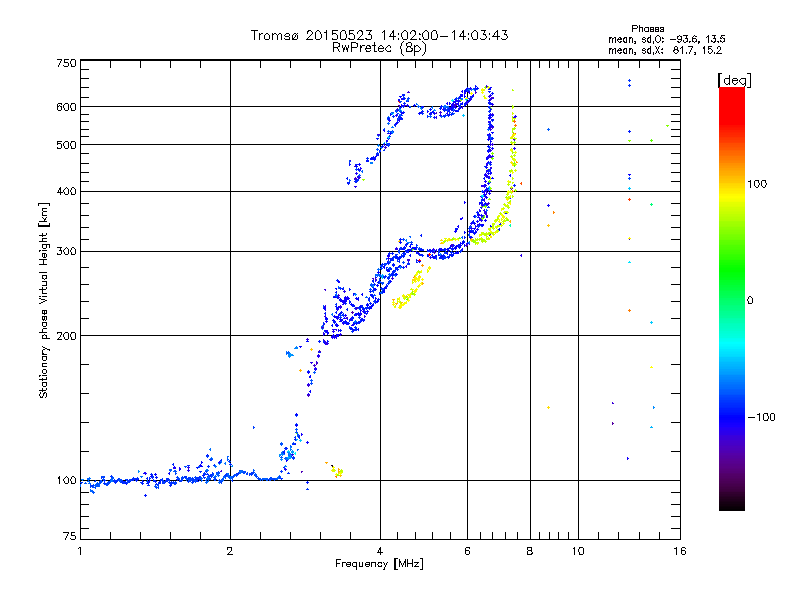Click the '0' colorbar tick label
800x600 pixels.
click(750, 300)
